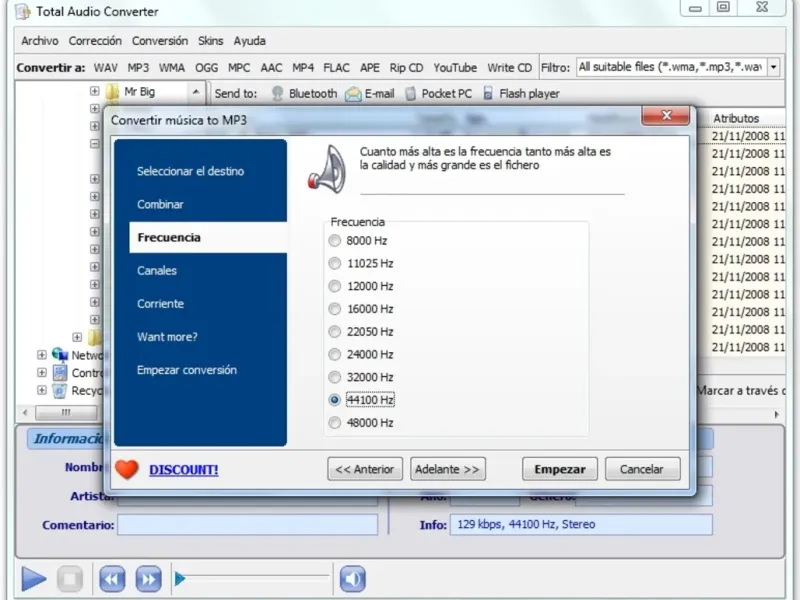Image resolution: width=800 pixels, height=600 pixels.
Task: Click the Stop button in the player bar
Action: click(x=70, y=579)
